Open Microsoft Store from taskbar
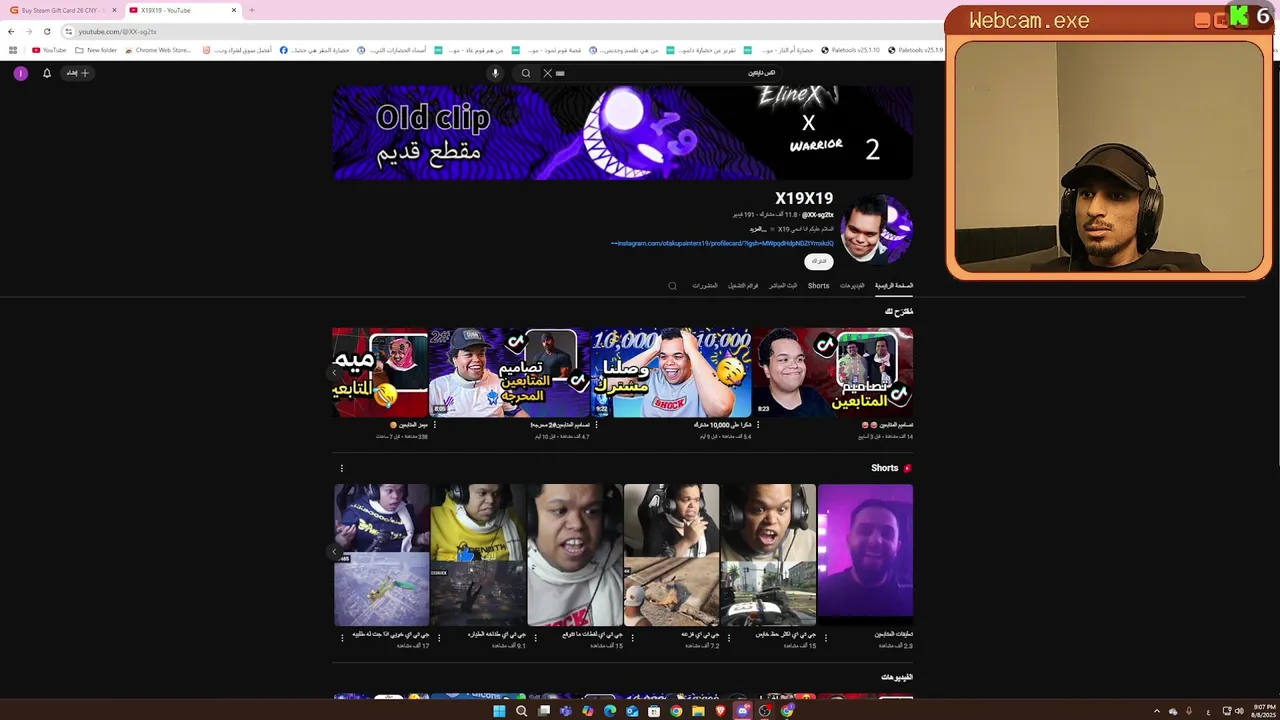This screenshot has height=720, width=1280. (x=654, y=711)
